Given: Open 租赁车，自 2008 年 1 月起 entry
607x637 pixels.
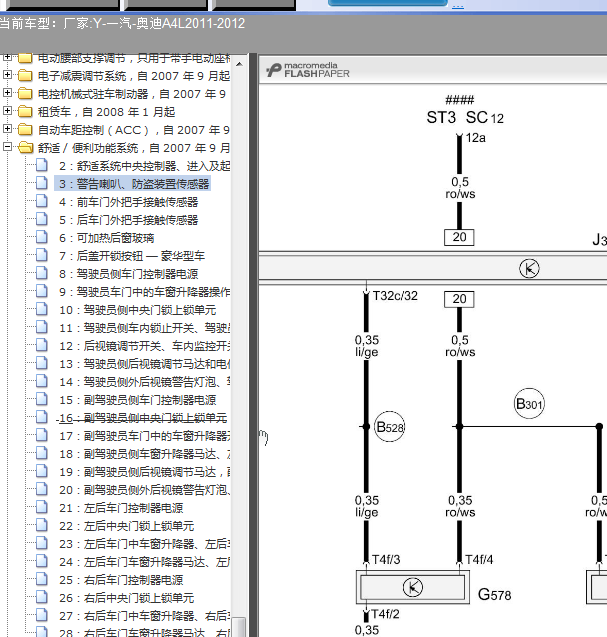Looking at the screenshot, I should [x=106, y=112].
